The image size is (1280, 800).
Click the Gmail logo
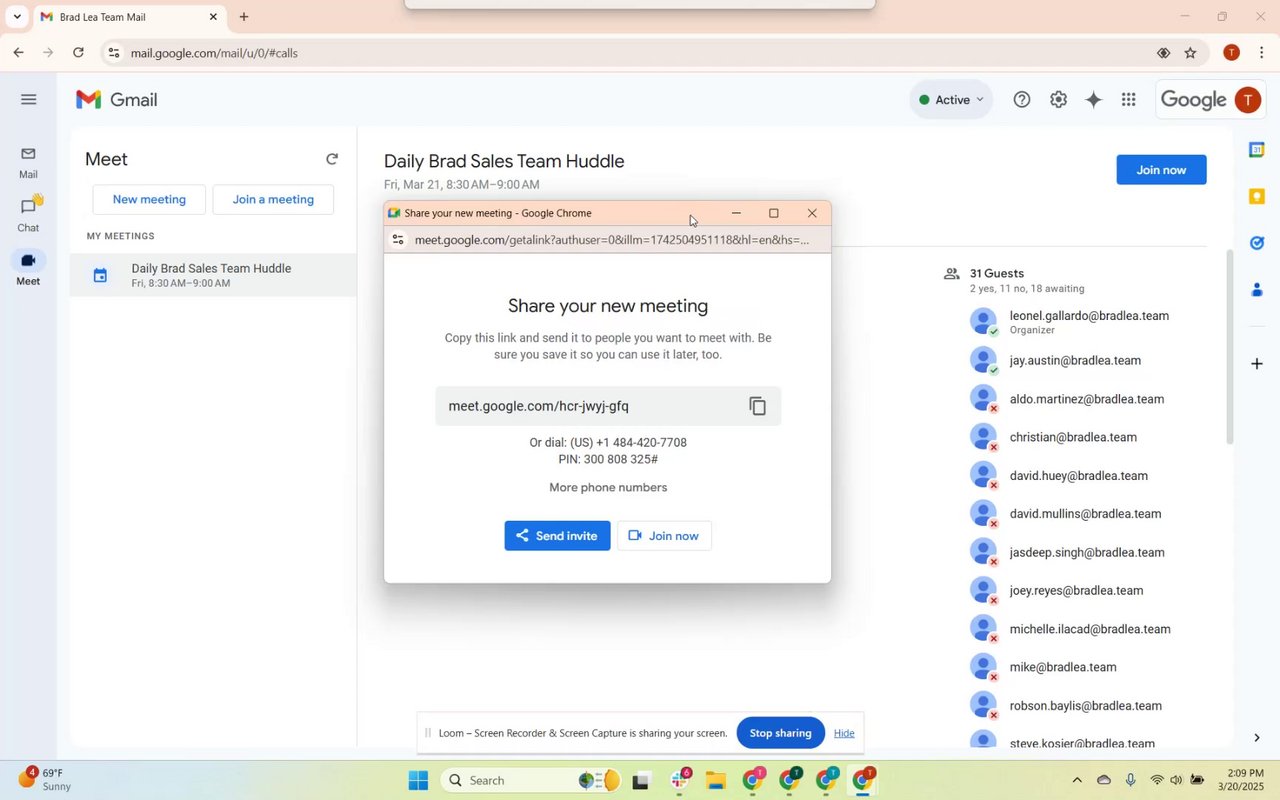click(117, 99)
